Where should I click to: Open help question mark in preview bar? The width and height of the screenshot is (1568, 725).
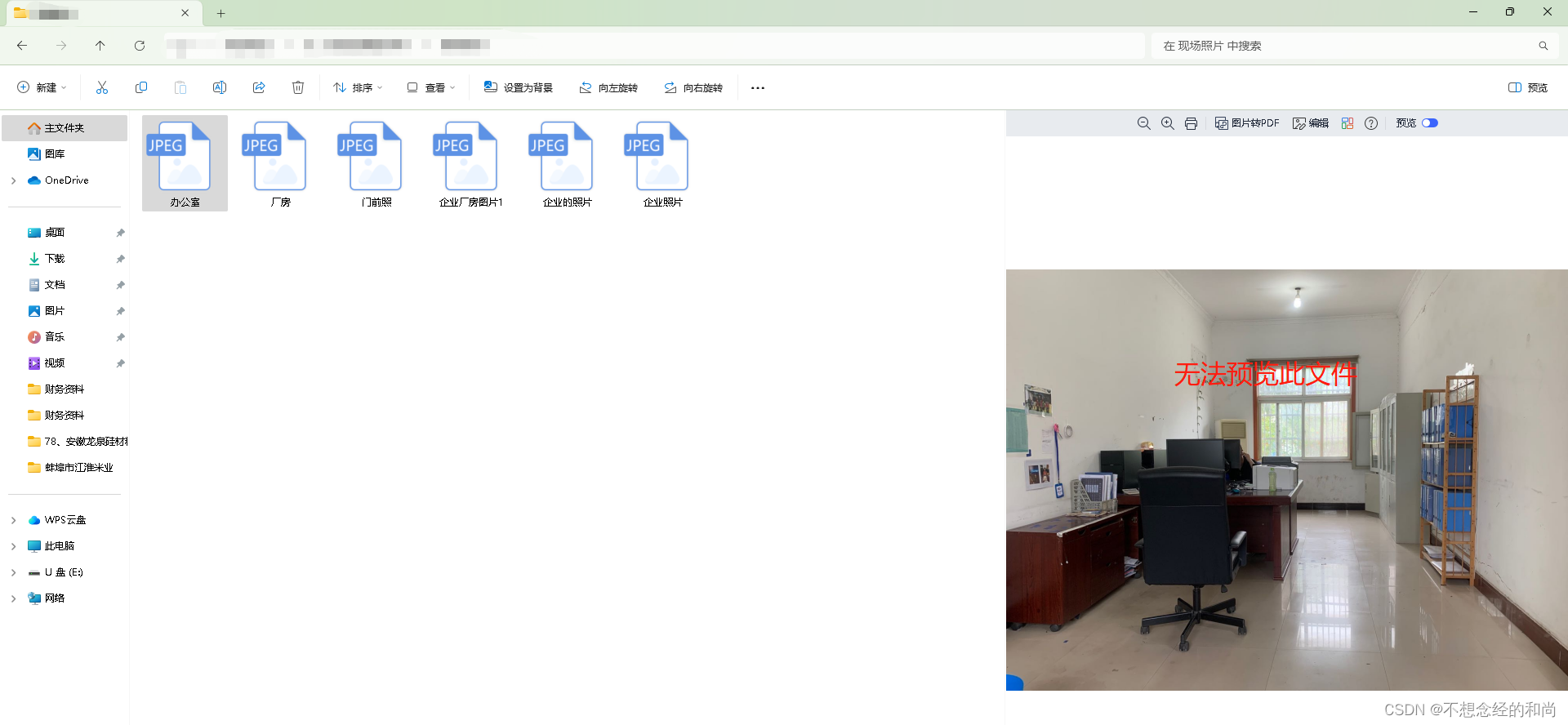click(1371, 123)
